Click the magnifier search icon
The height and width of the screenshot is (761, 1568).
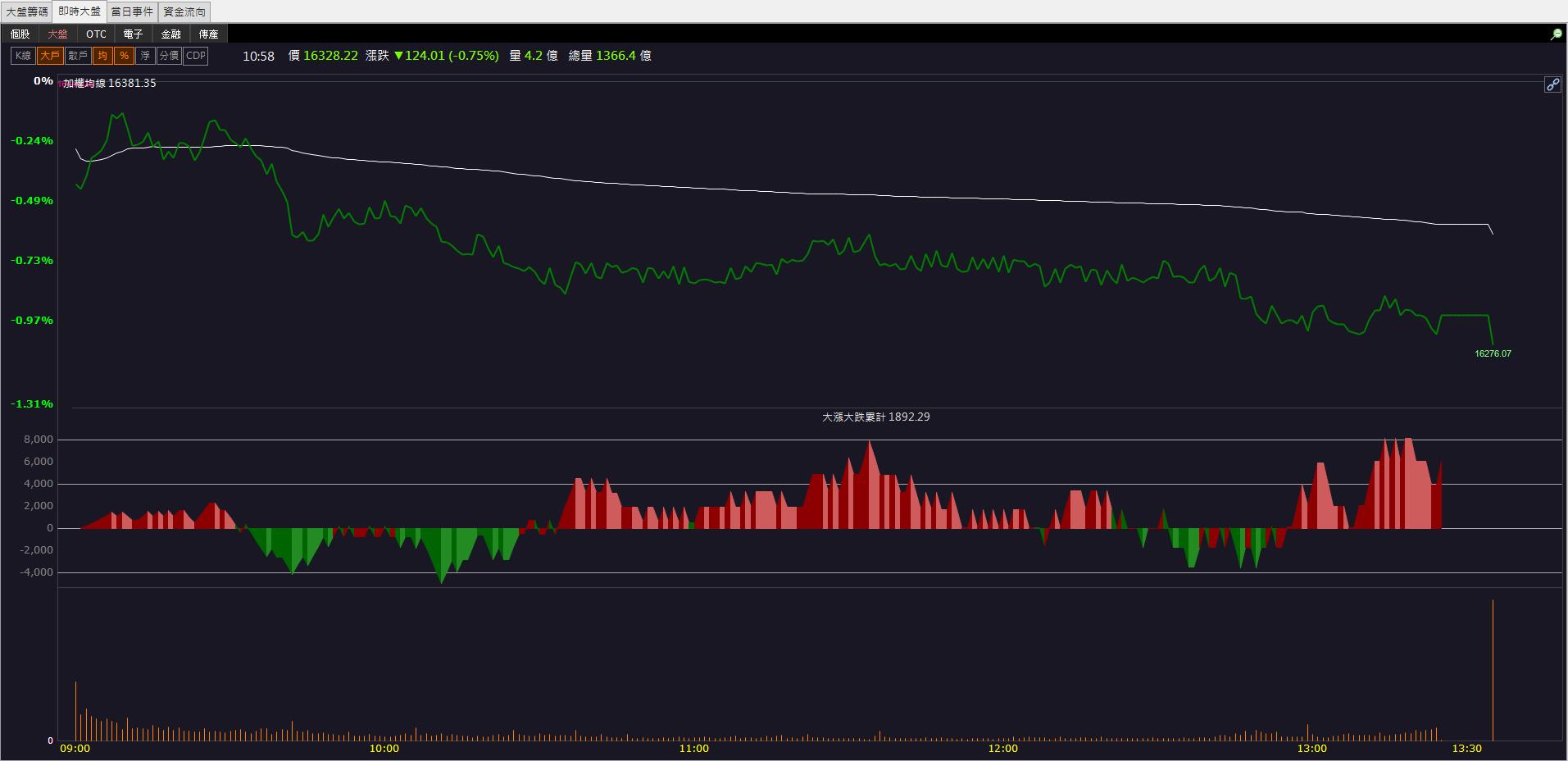[x=1555, y=34]
